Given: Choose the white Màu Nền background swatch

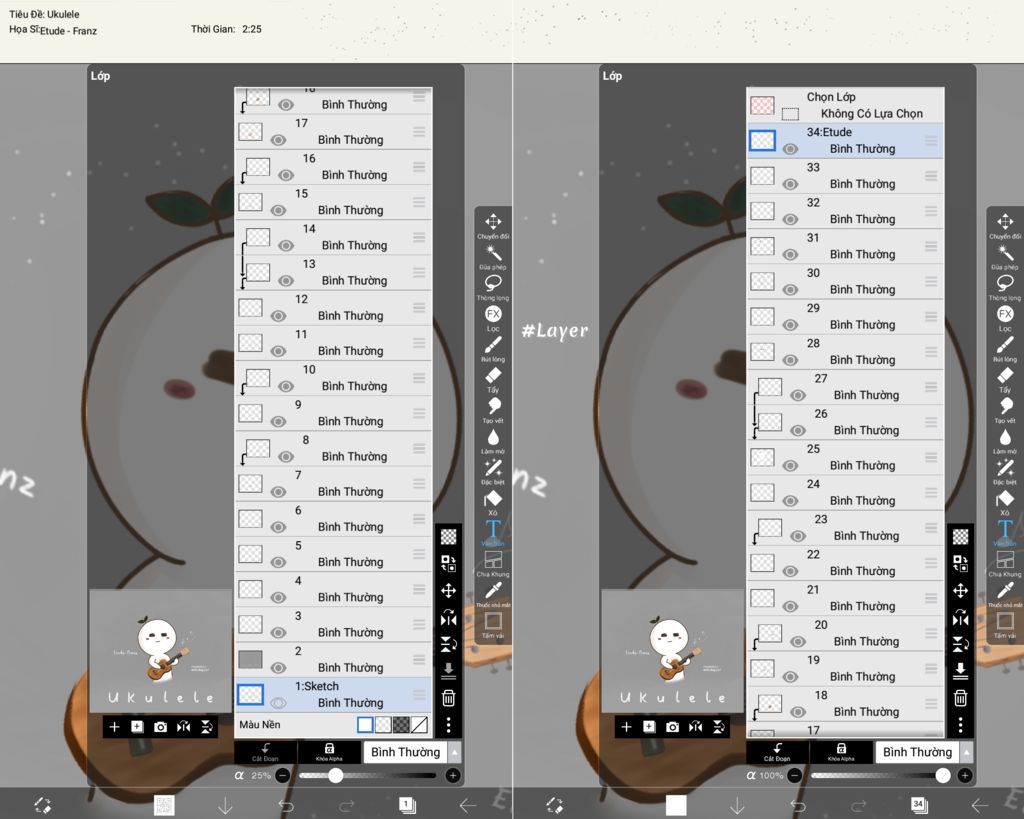Looking at the screenshot, I should (x=365, y=724).
